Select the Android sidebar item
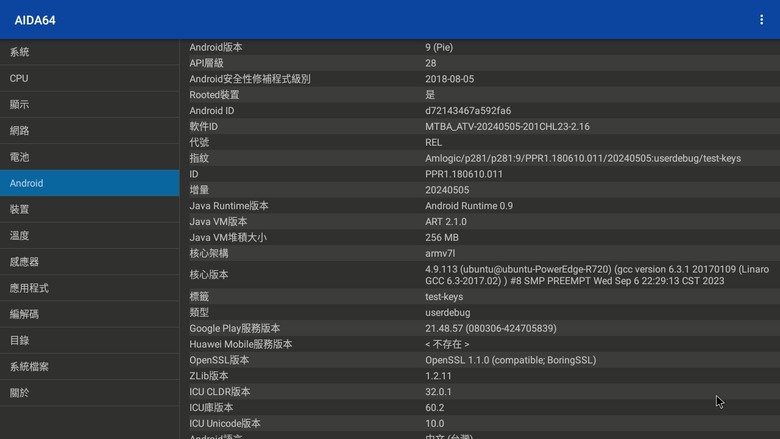This screenshot has width=780, height=439. [x=90, y=183]
